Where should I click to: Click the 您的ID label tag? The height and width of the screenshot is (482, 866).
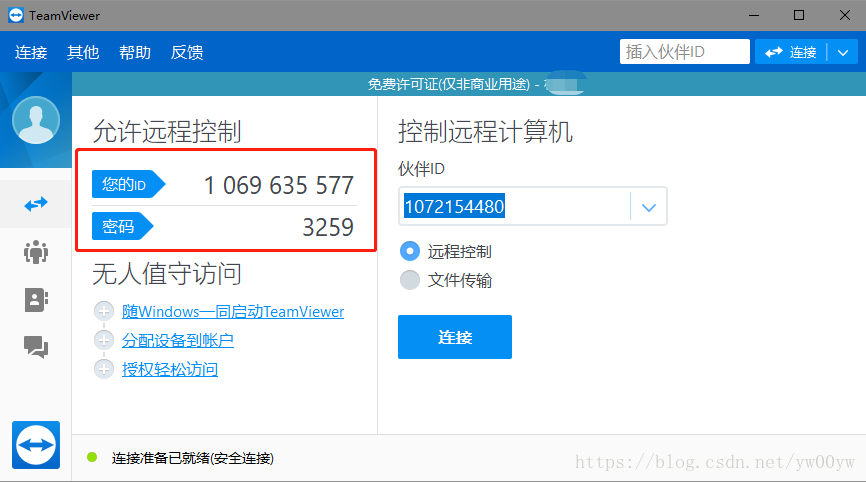click(128, 184)
